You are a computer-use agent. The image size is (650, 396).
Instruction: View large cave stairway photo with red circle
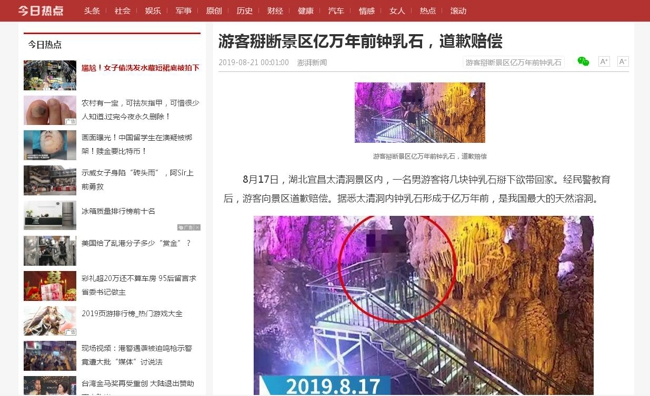(x=423, y=305)
